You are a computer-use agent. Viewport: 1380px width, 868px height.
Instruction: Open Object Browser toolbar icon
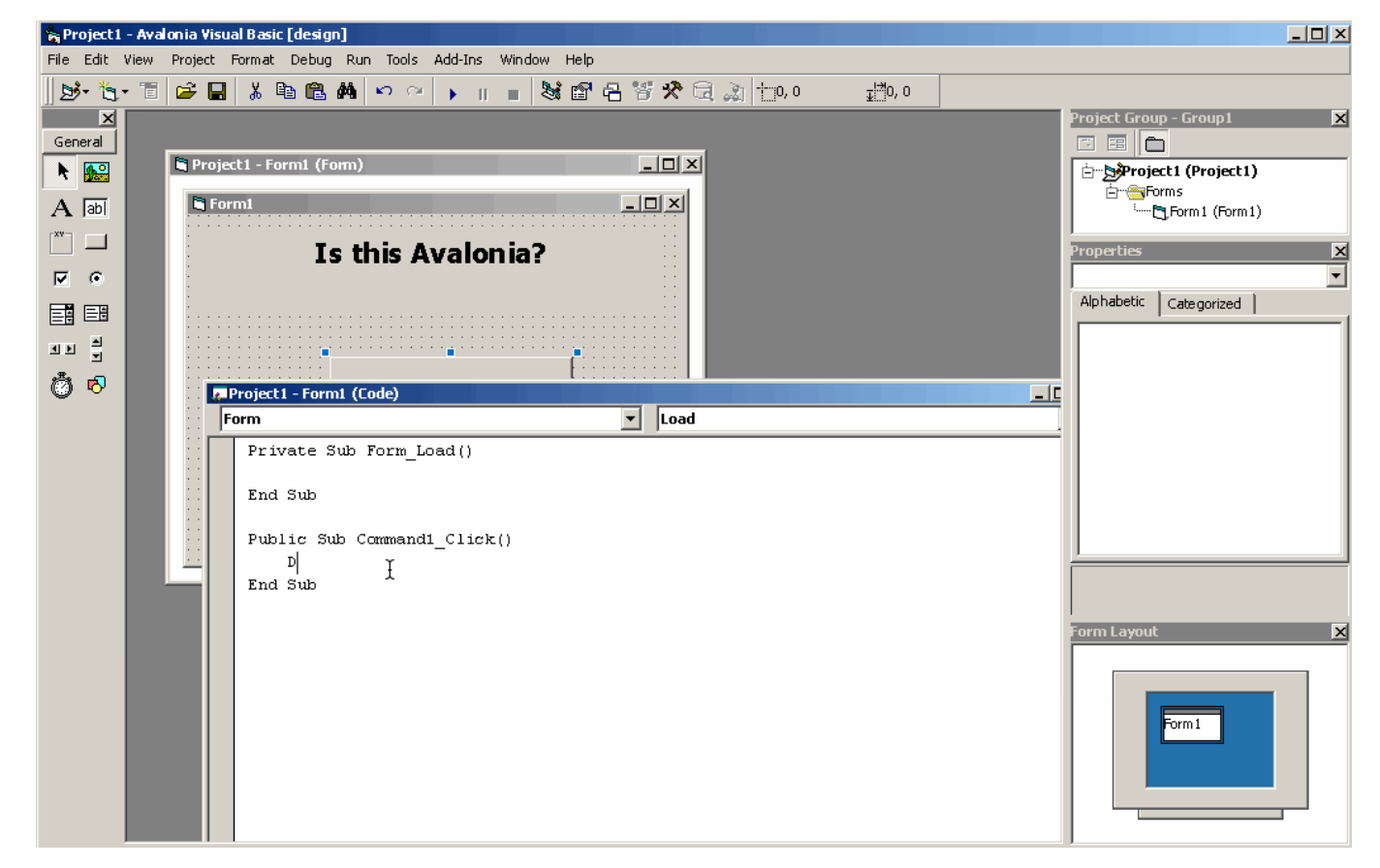click(x=642, y=92)
